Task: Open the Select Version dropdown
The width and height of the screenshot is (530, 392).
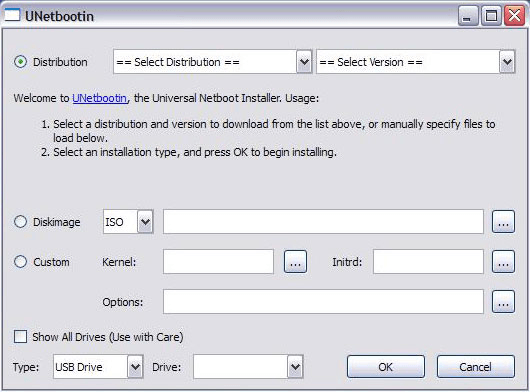Action: tap(416, 62)
